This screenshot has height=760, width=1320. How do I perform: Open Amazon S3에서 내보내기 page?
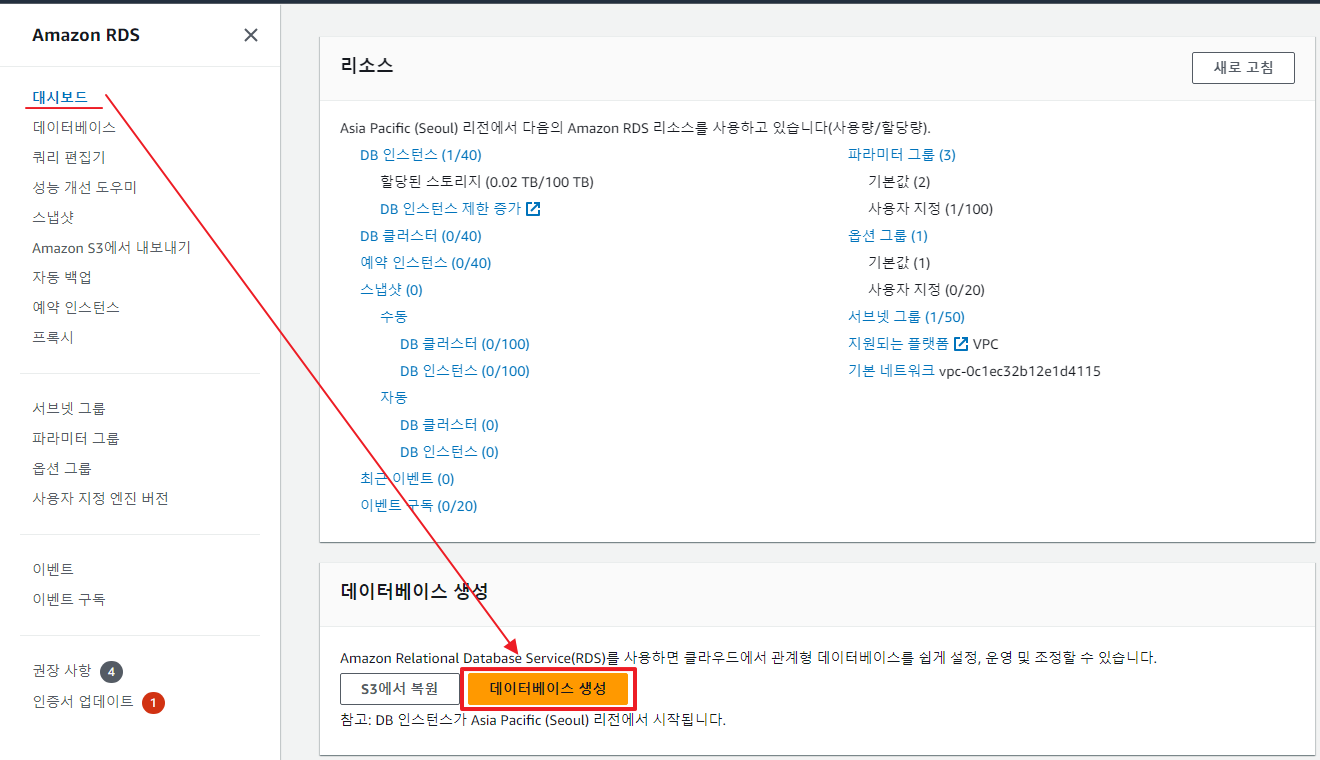(111, 247)
